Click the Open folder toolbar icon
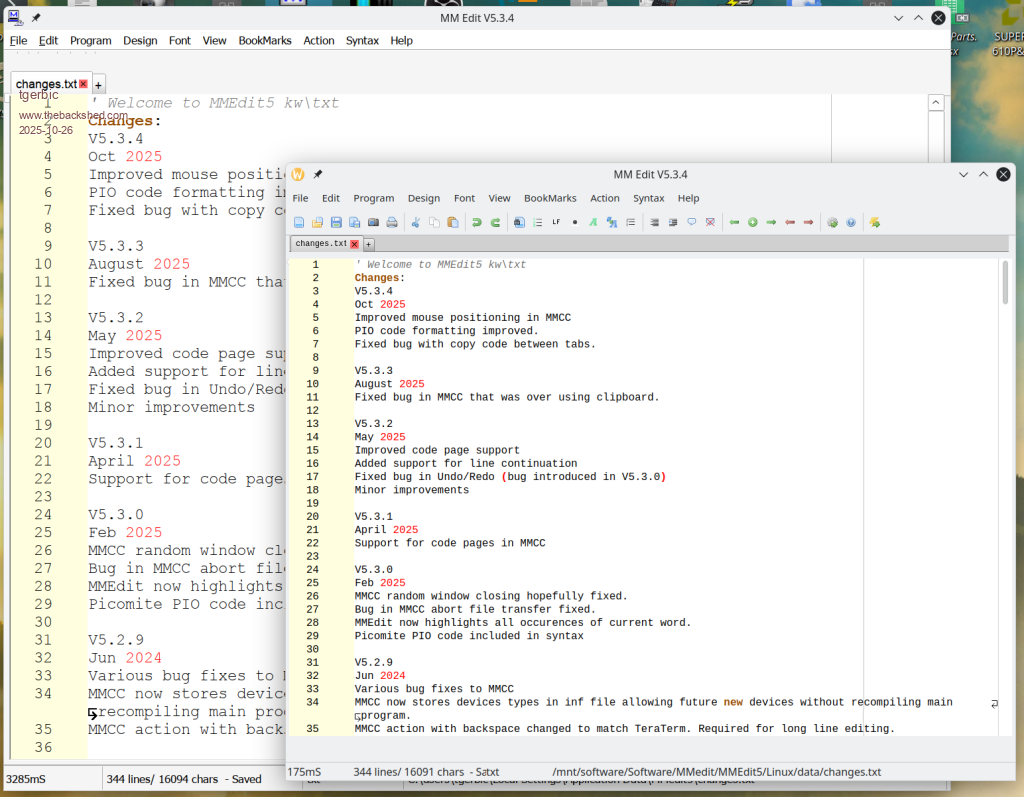 [317, 222]
